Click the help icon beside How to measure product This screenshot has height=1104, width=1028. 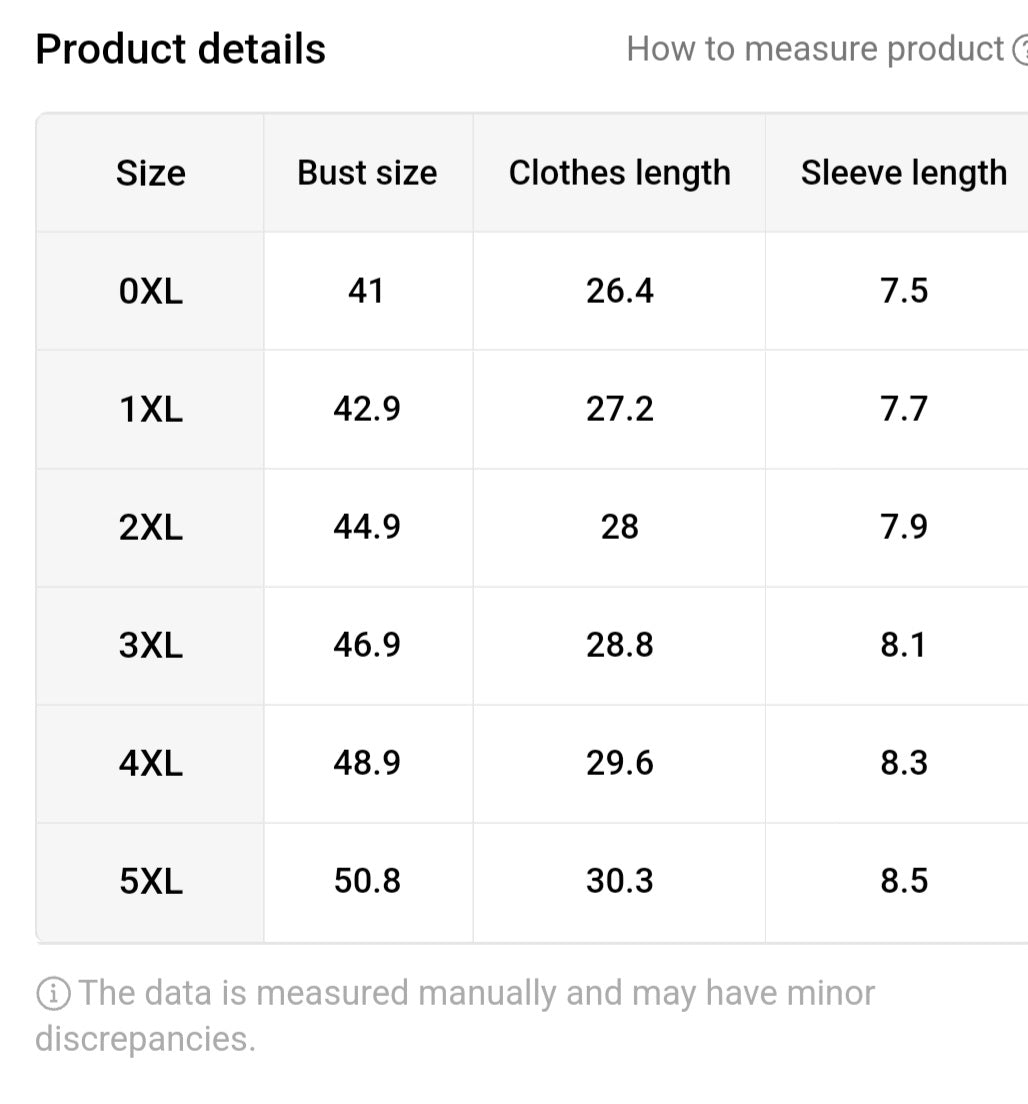click(x=1020, y=49)
